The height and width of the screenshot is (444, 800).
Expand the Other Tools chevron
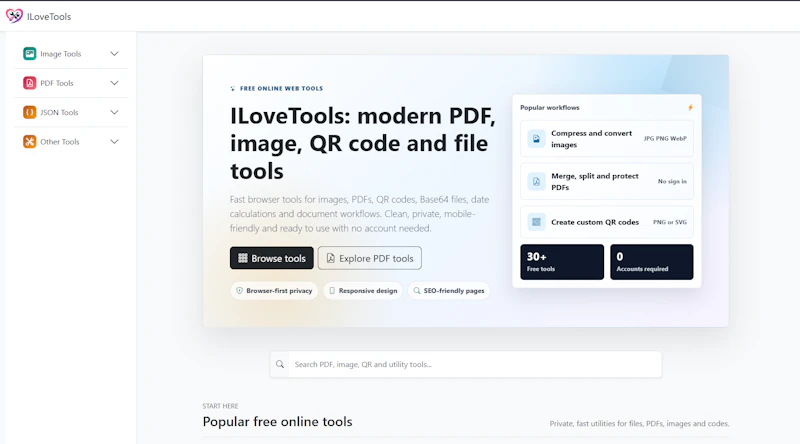point(114,141)
